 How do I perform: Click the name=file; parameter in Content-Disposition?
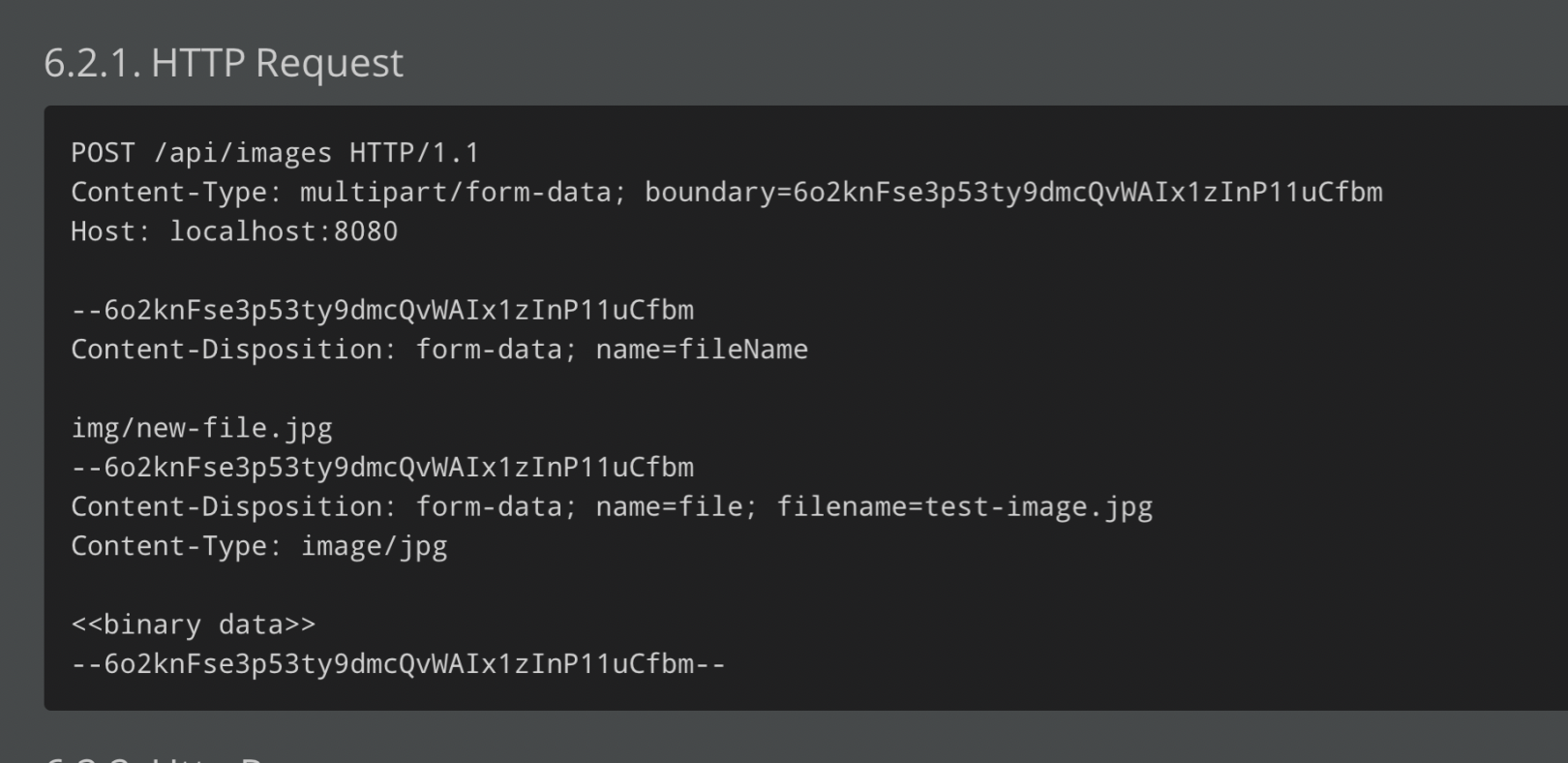[677, 506]
